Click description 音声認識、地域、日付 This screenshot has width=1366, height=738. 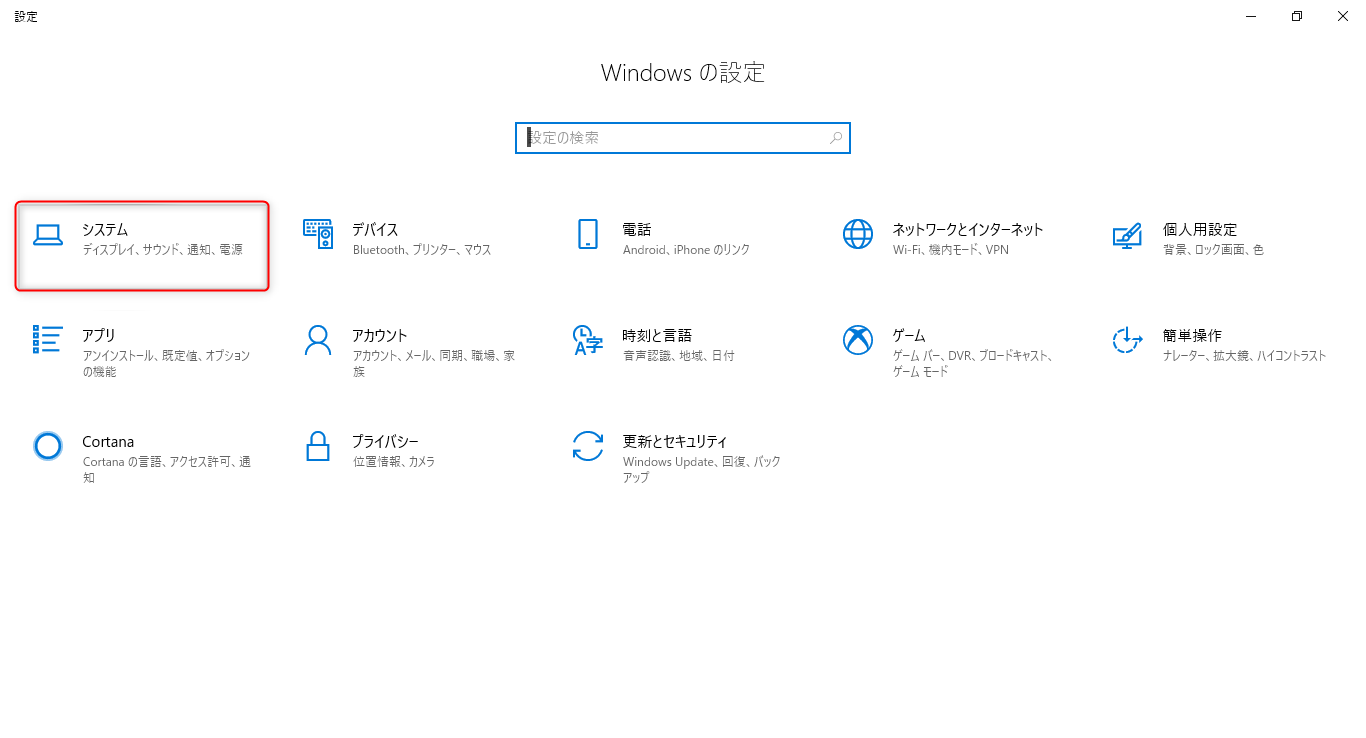[x=678, y=356]
